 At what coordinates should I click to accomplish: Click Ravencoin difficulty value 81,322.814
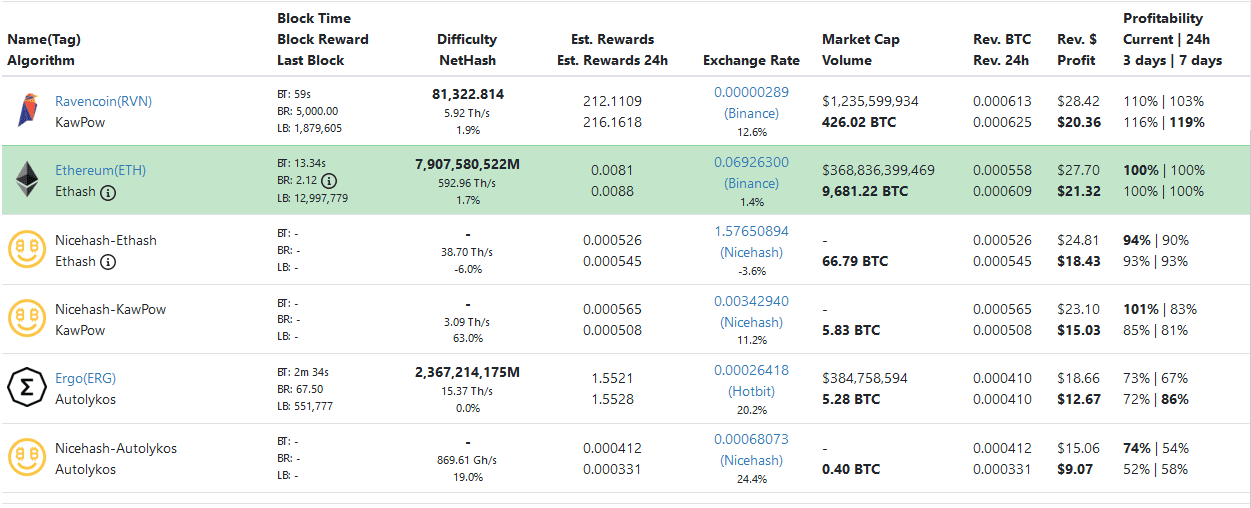coord(468,94)
